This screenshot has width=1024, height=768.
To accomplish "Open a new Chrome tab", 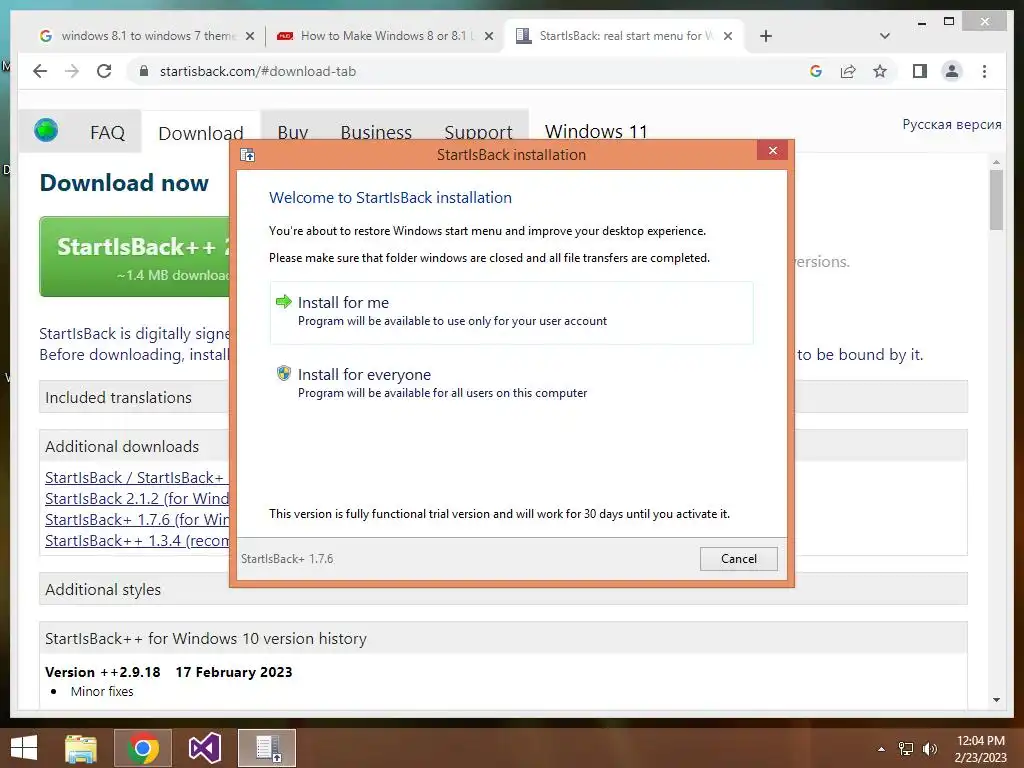I will 766,36.
